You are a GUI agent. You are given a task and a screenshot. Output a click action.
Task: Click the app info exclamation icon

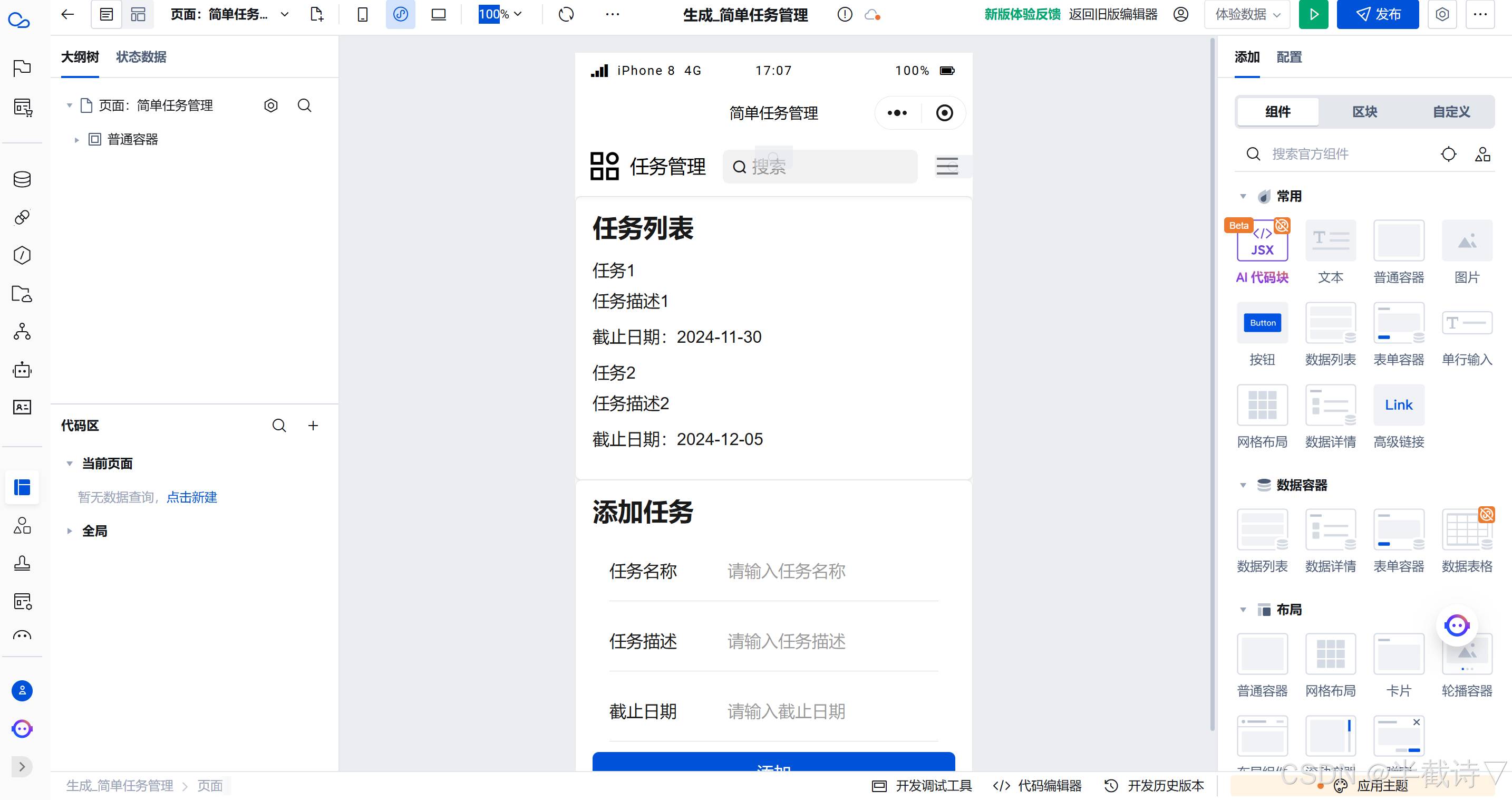[x=845, y=15]
